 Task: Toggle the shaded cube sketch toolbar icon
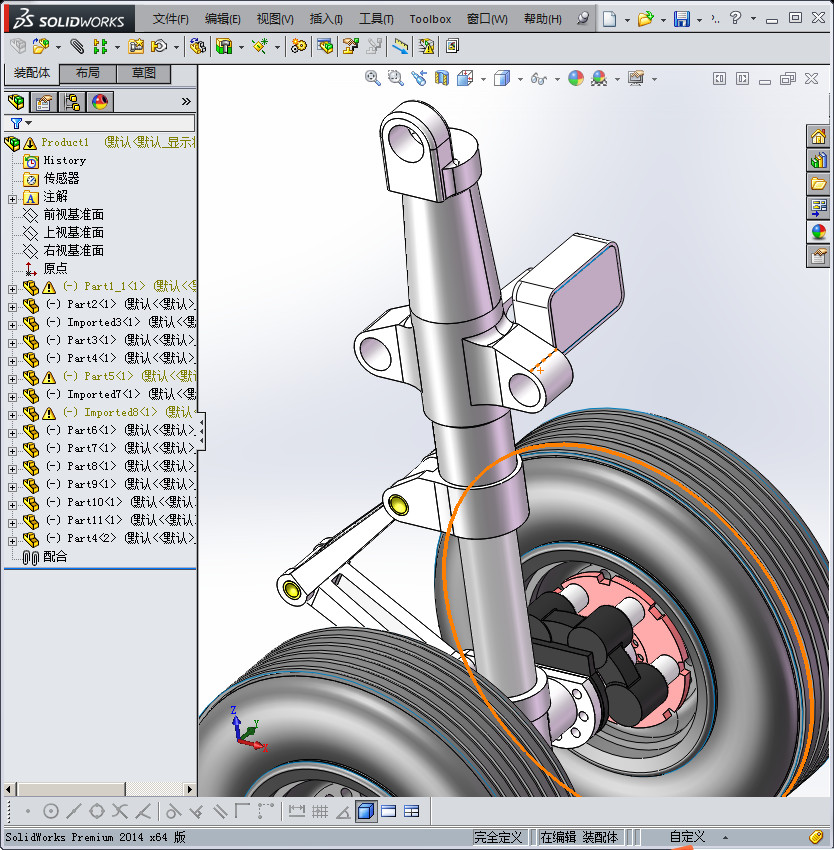[366, 812]
